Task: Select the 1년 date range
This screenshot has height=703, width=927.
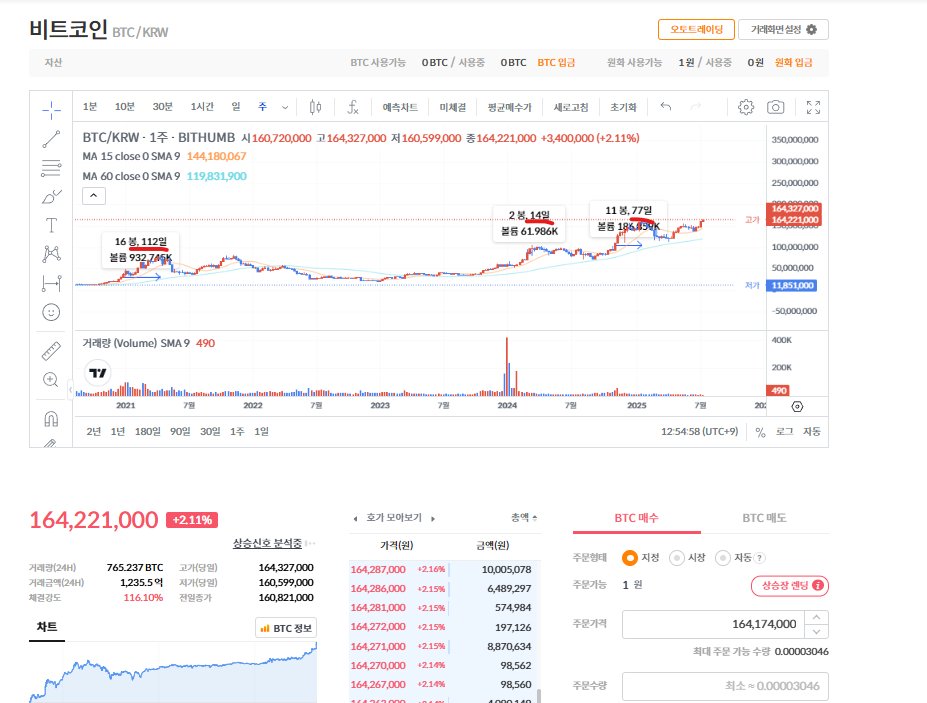Action: coord(118,432)
